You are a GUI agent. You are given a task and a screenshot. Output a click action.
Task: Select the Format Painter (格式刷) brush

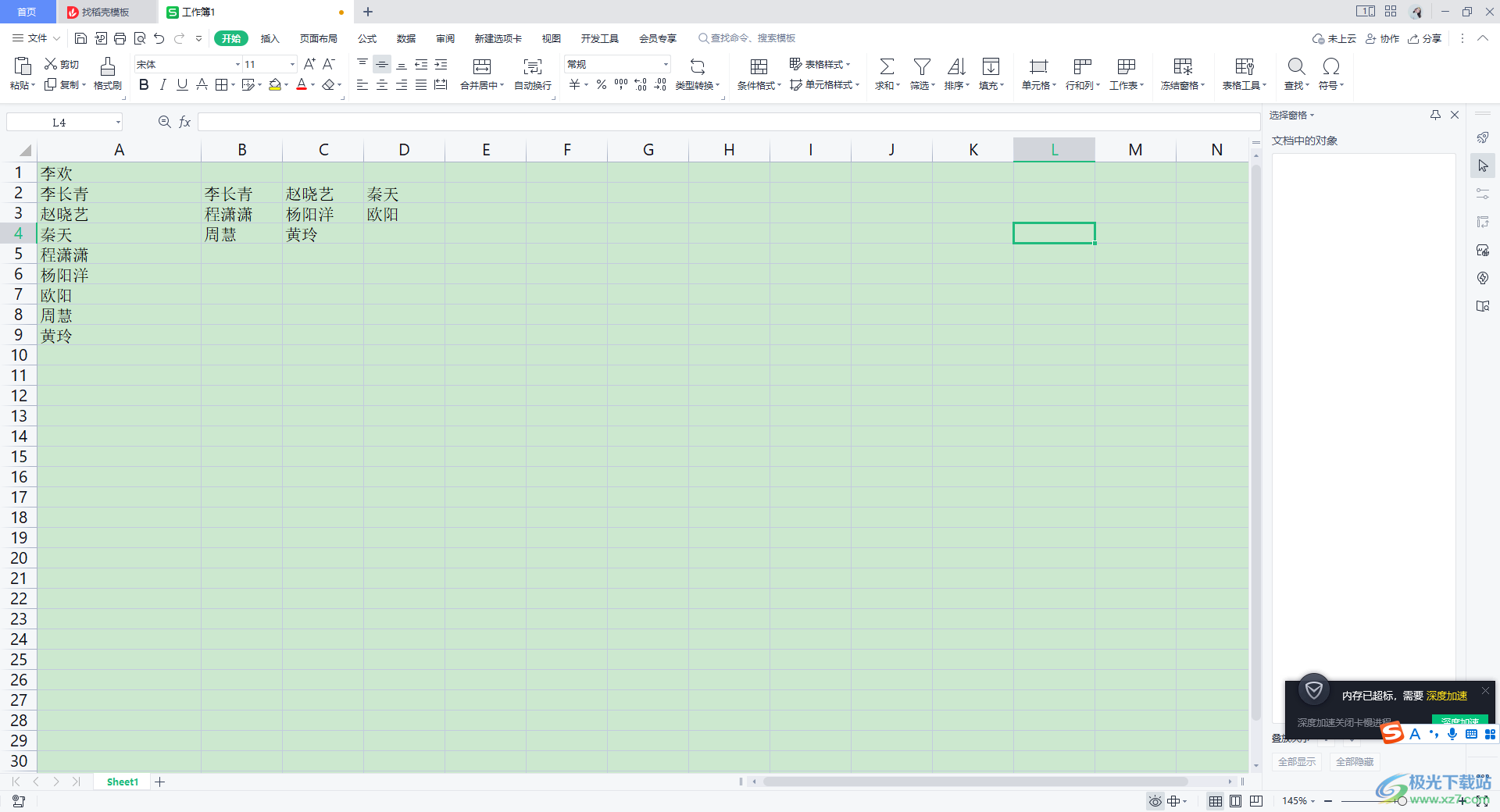108,66
